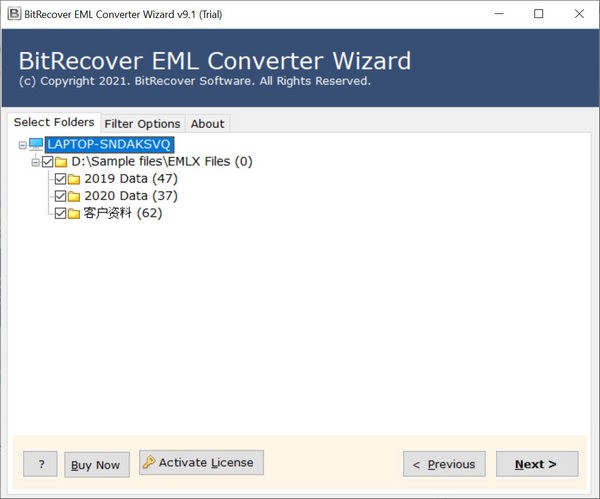
Task: Uncheck the 2019 Data checkbox
Action: [x=60, y=179]
